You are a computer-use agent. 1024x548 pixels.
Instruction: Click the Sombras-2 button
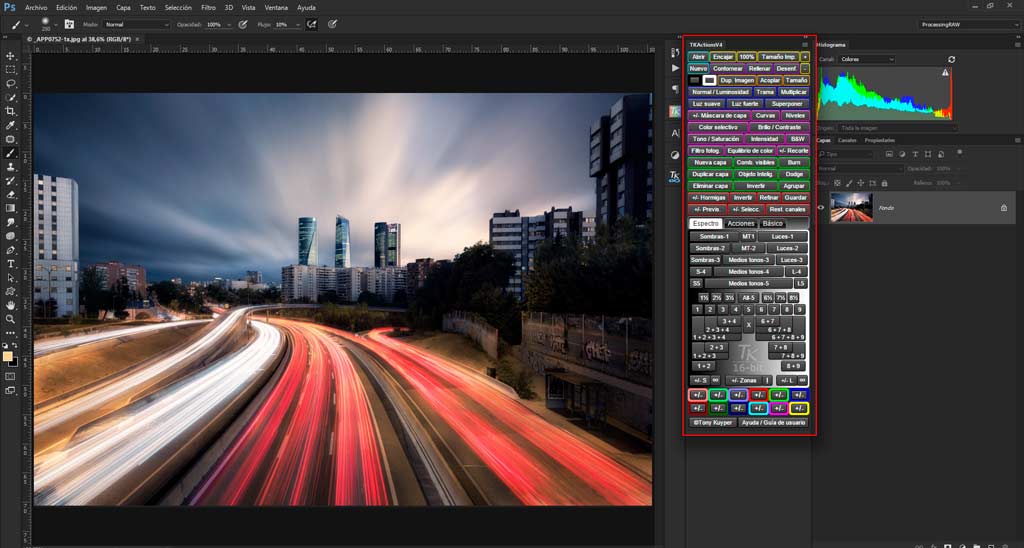(x=710, y=248)
